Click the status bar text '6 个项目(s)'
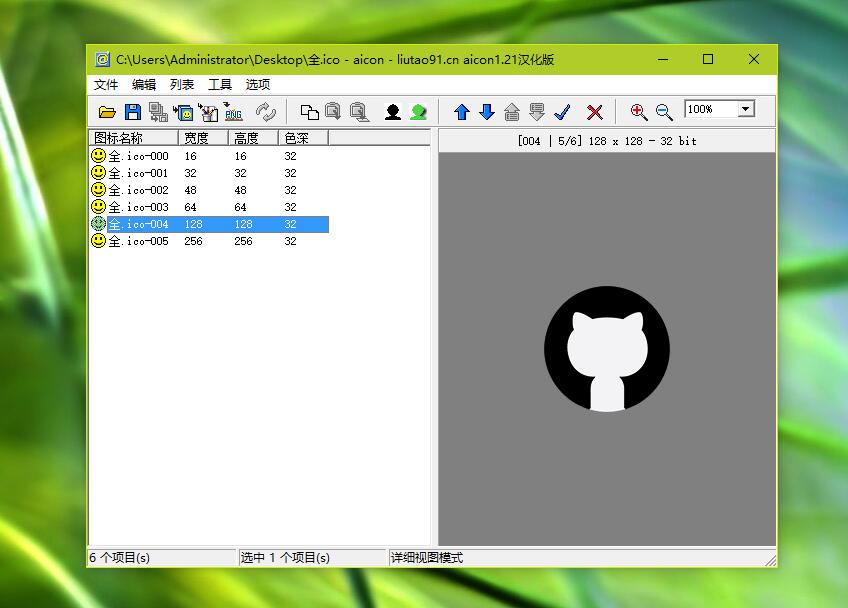 [x=120, y=558]
